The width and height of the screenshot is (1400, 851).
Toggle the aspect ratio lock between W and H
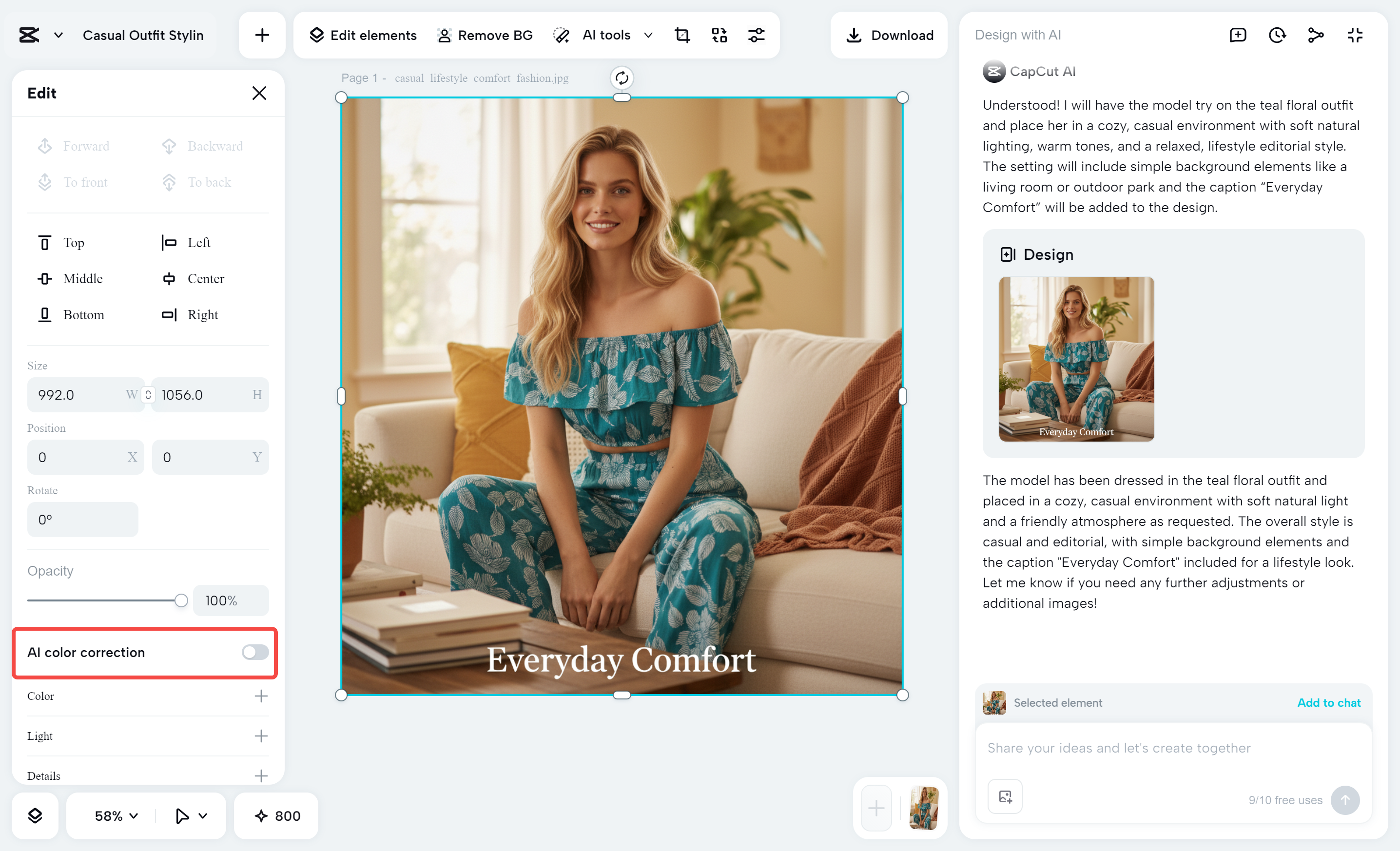click(148, 395)
